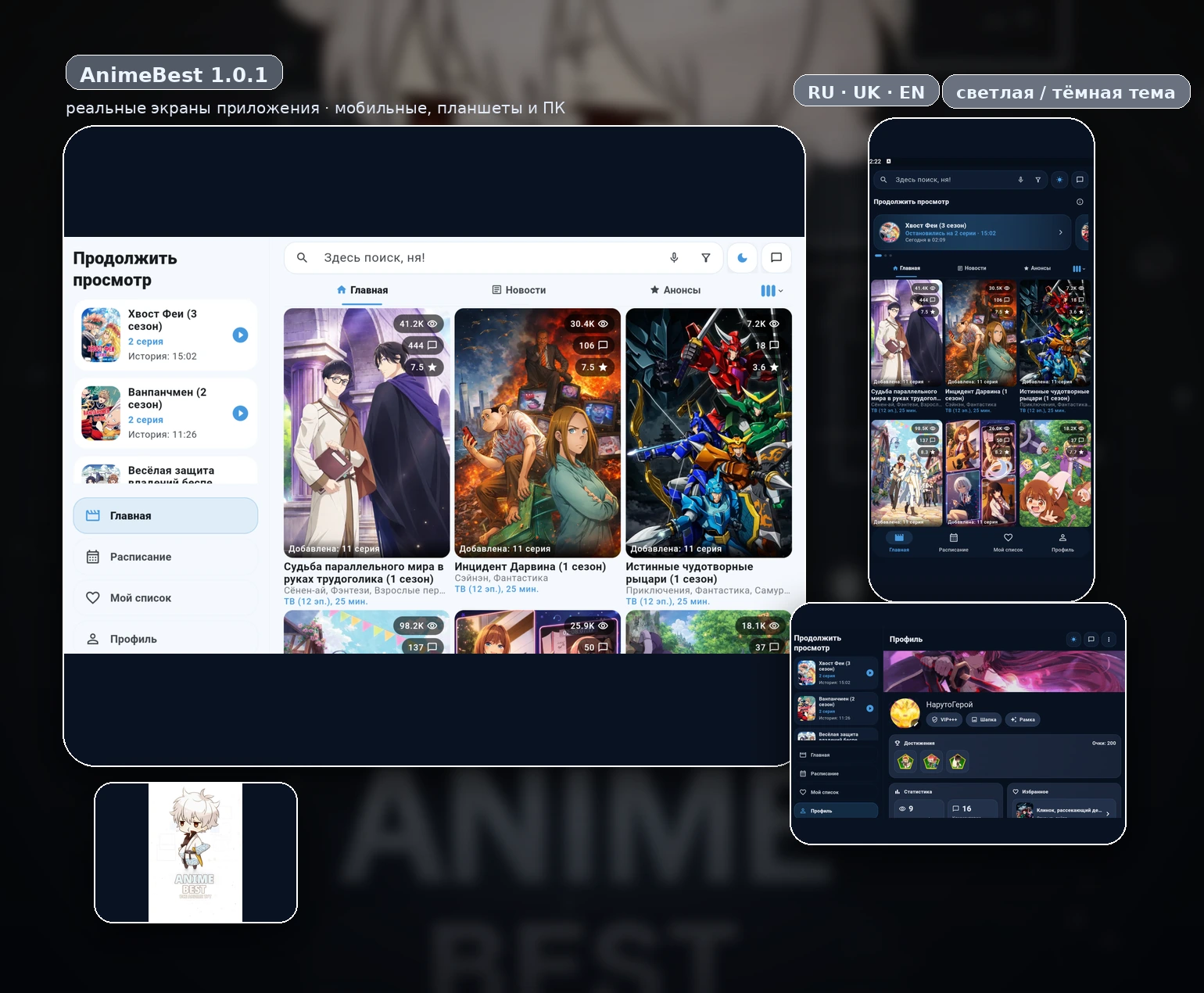The width and height of the screenshot is (1204, 993).
Task: Open chat via the speech bubble icon
Action: pos(776,257)
